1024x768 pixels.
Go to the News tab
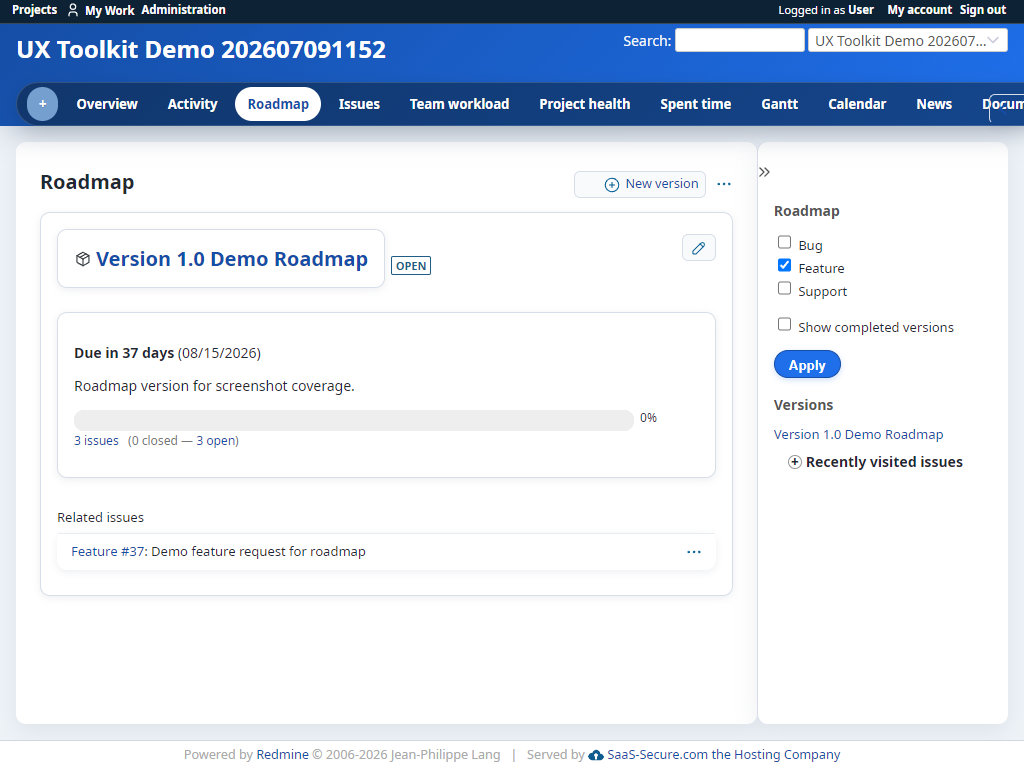[934, 104]
